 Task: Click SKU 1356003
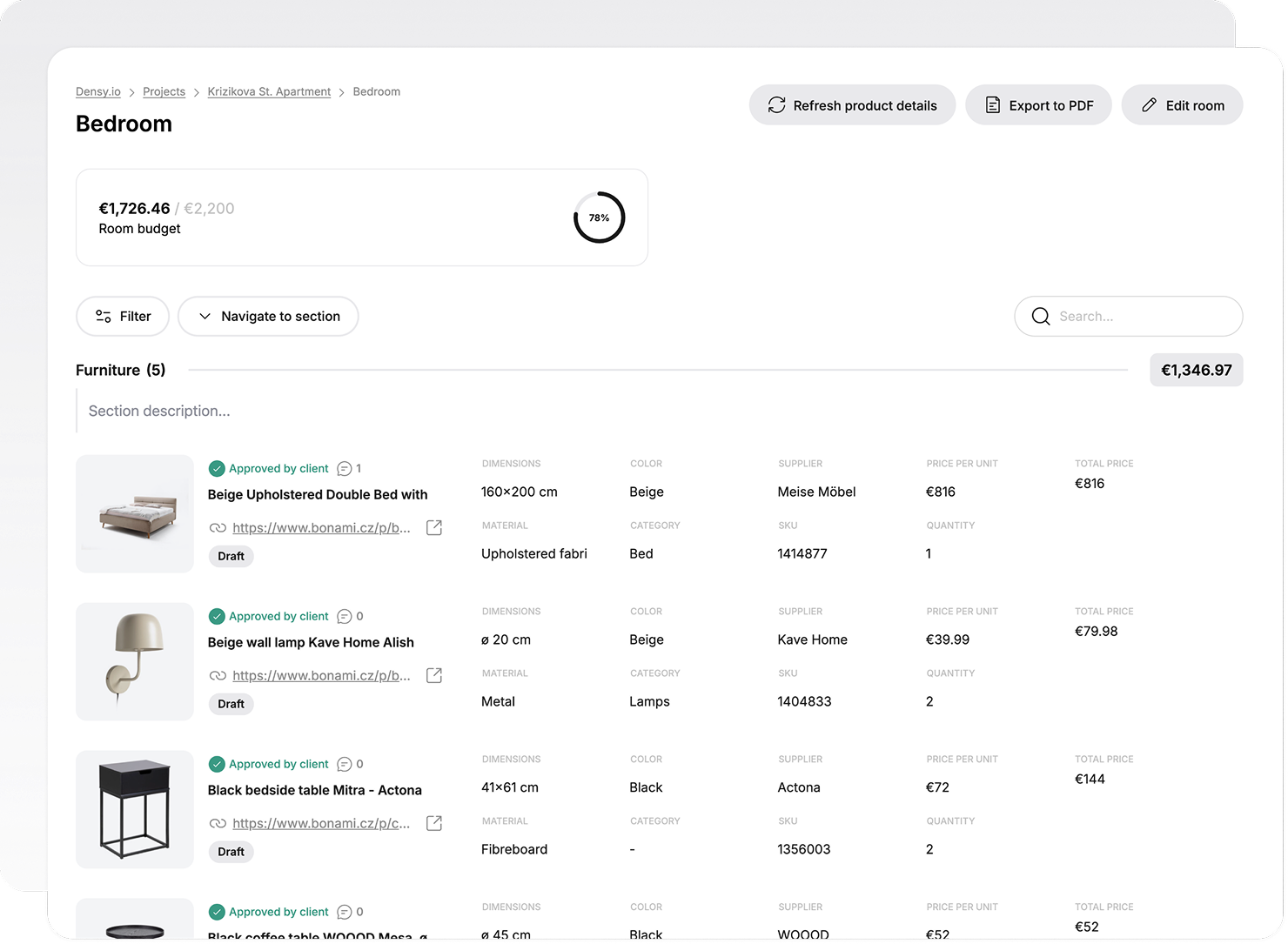(804, 849)
